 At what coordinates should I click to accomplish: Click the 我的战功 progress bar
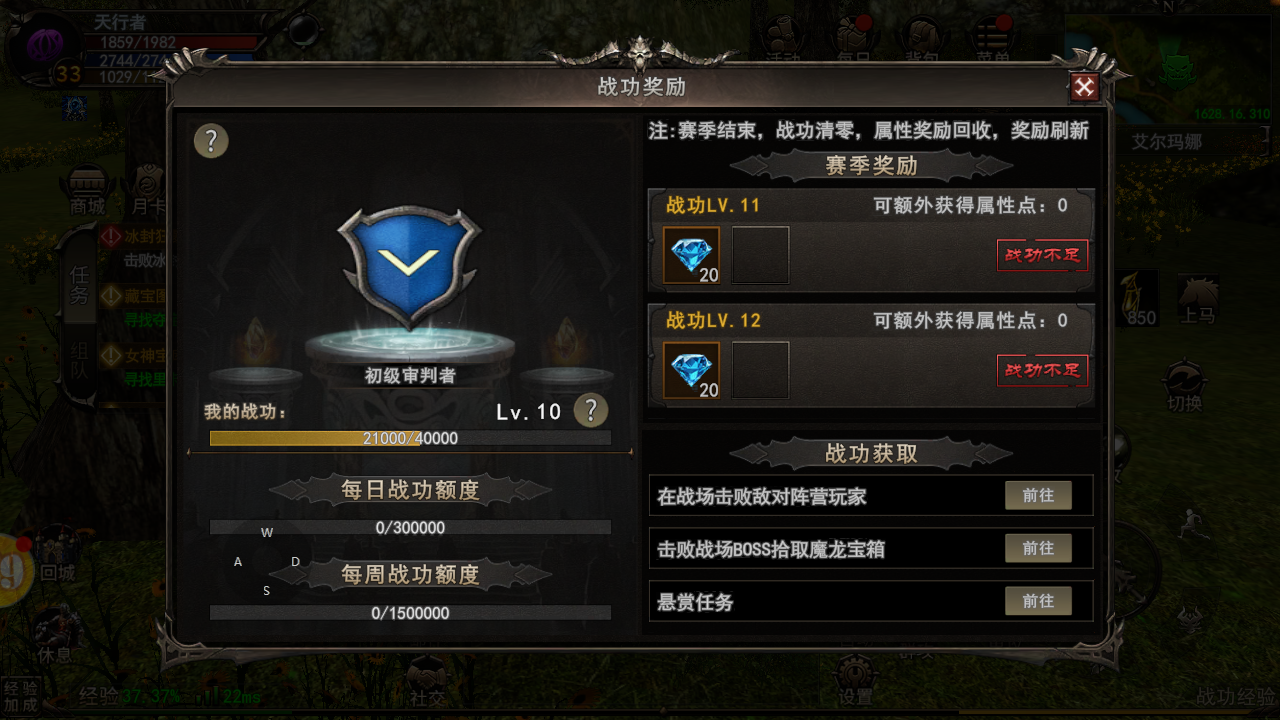click(x=410, y=438)
